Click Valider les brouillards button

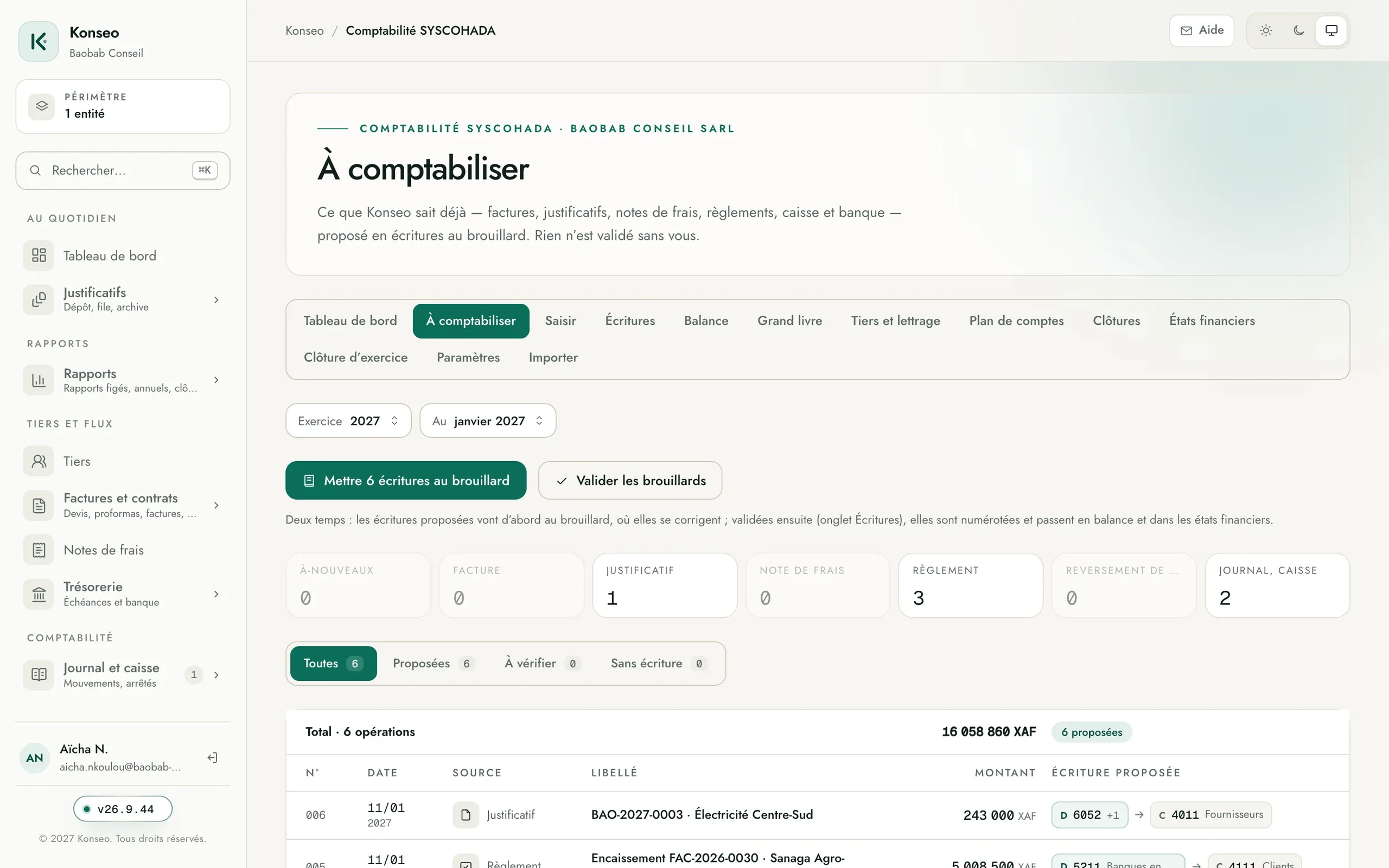(x=630, y=481)
